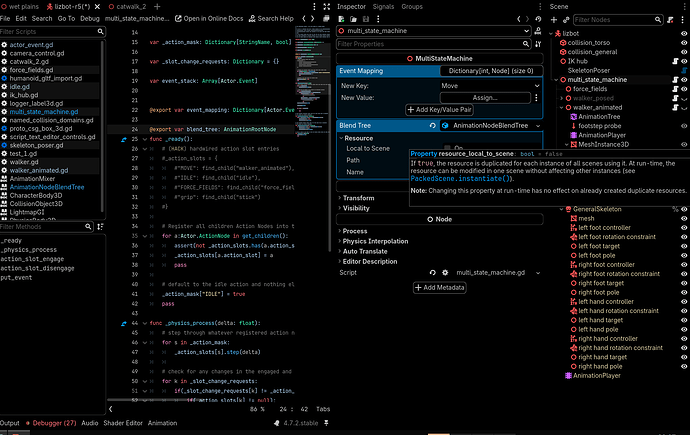Expand the Visibility section
The image size is (690, 435).
355,208
